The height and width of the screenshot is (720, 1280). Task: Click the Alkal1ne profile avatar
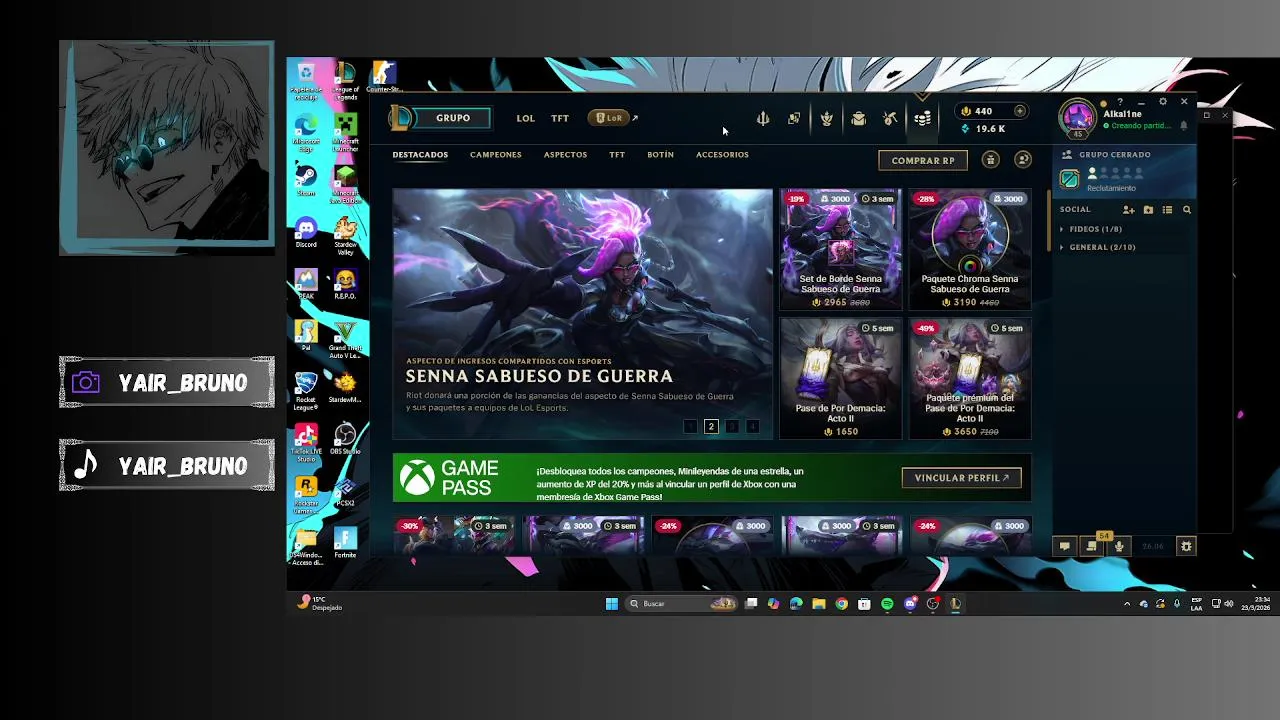pyautogui.click(x=1078, y=117)
